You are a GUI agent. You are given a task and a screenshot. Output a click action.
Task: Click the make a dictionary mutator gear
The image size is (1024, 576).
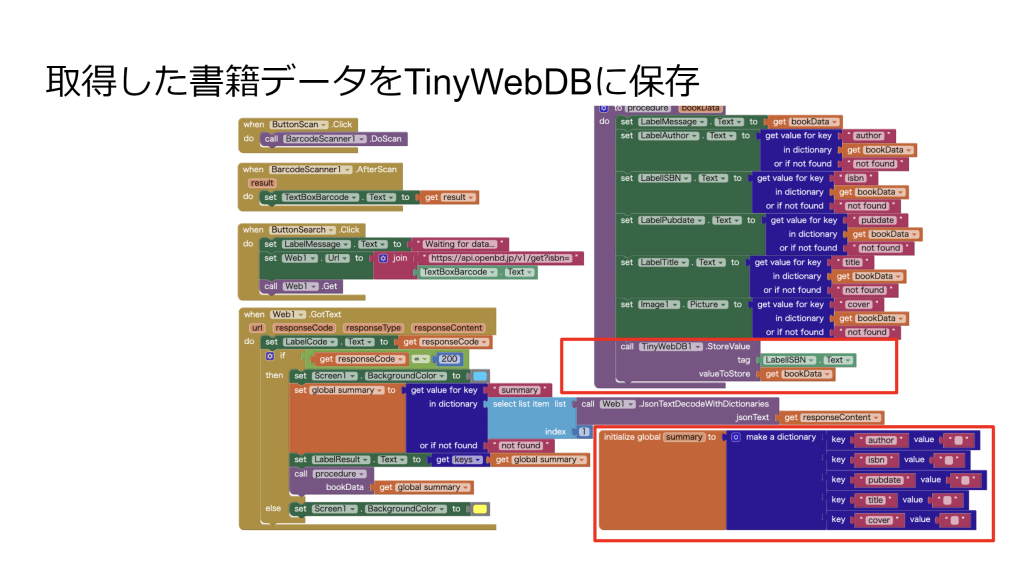click(736, 437)
